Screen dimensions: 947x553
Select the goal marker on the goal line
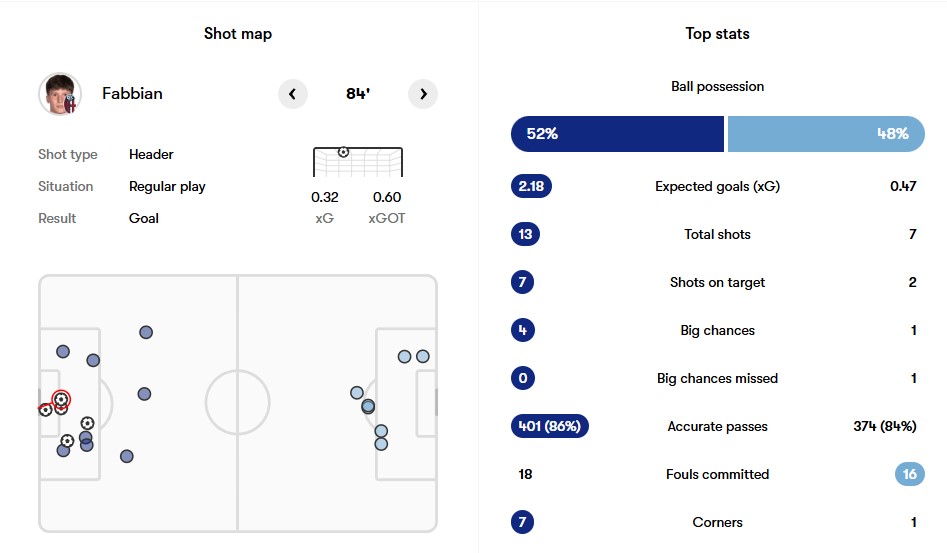(x=45, y=410)
